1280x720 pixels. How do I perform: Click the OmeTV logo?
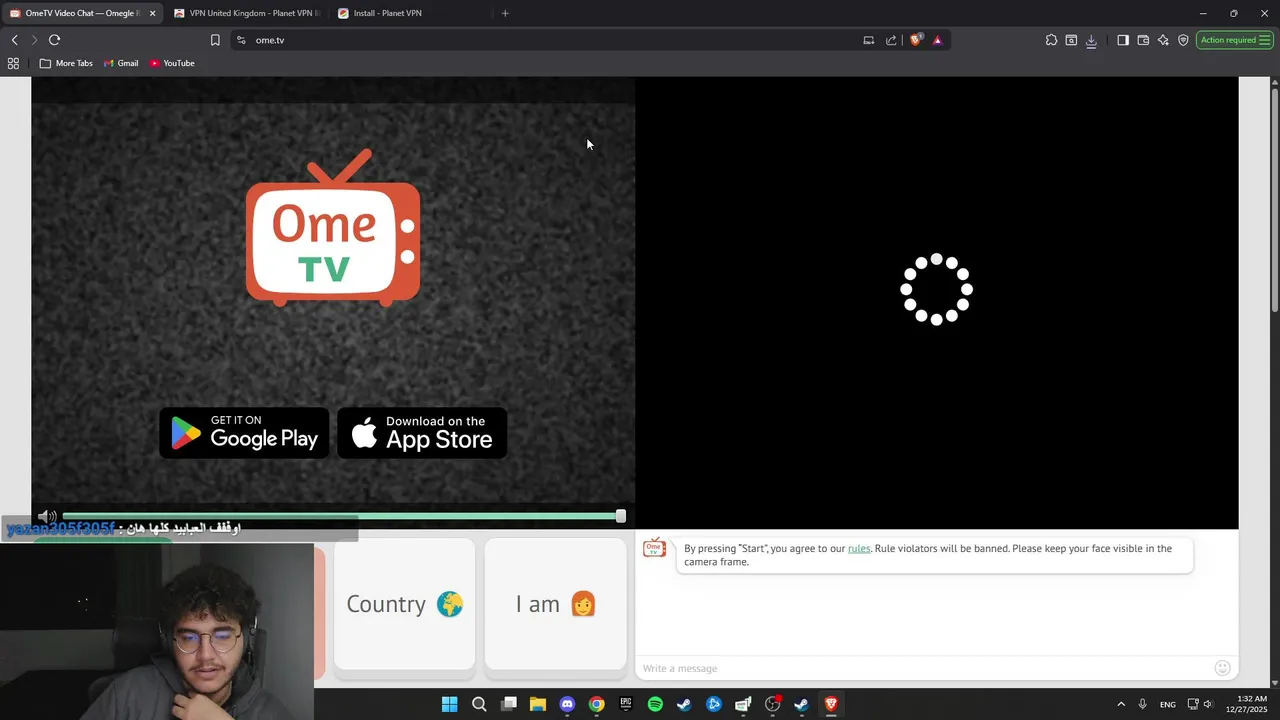pyautogui.click(x=333, y=228)
